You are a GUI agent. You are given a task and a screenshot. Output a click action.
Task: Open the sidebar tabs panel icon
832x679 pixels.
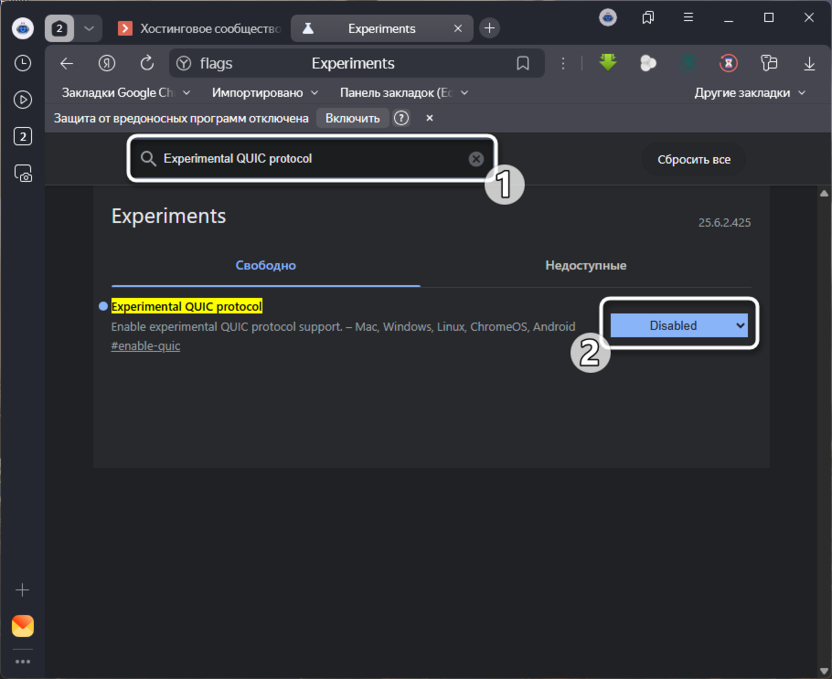[x=22, y=136]
